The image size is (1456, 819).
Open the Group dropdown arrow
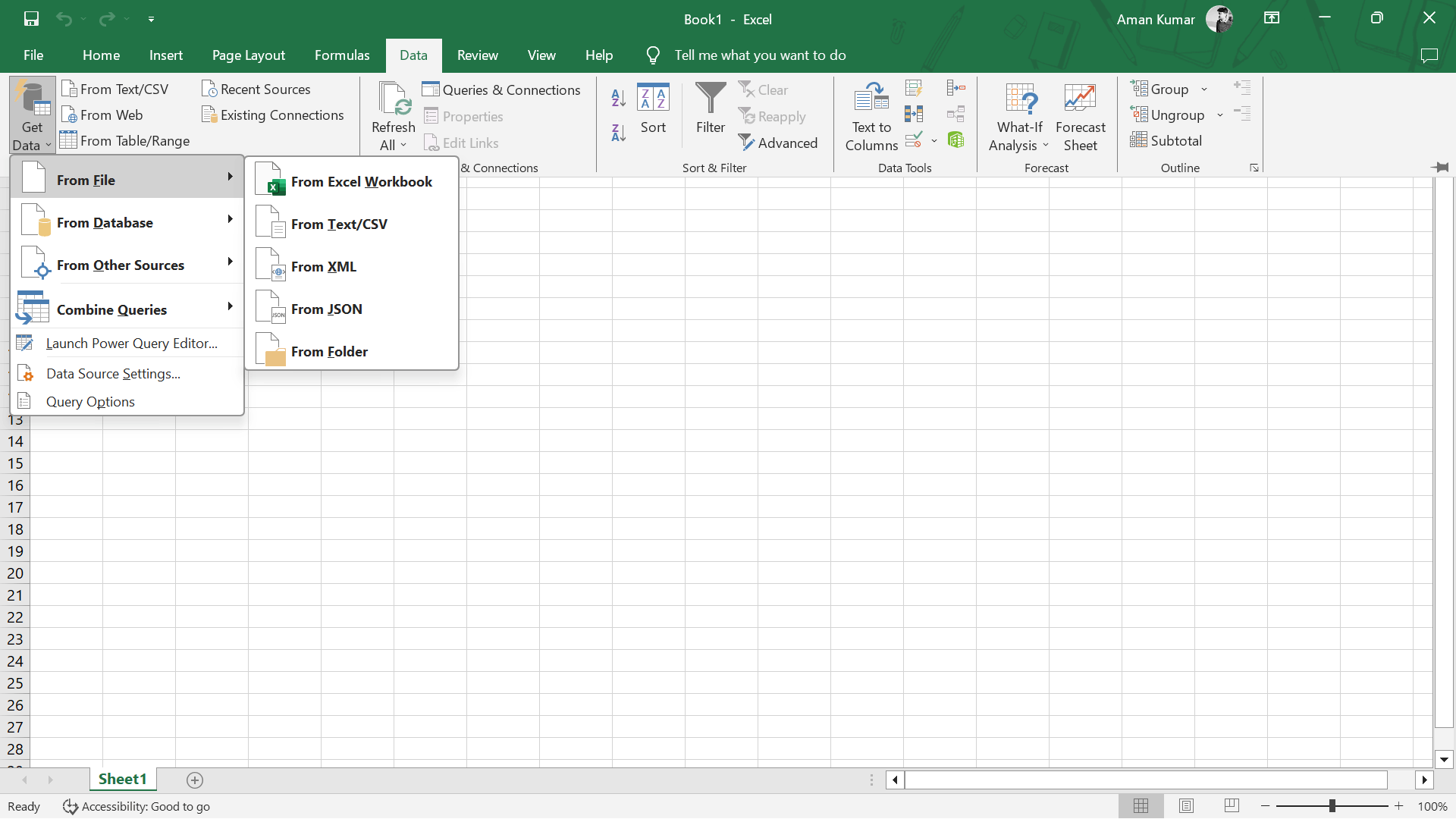(x=1203, y=89)
